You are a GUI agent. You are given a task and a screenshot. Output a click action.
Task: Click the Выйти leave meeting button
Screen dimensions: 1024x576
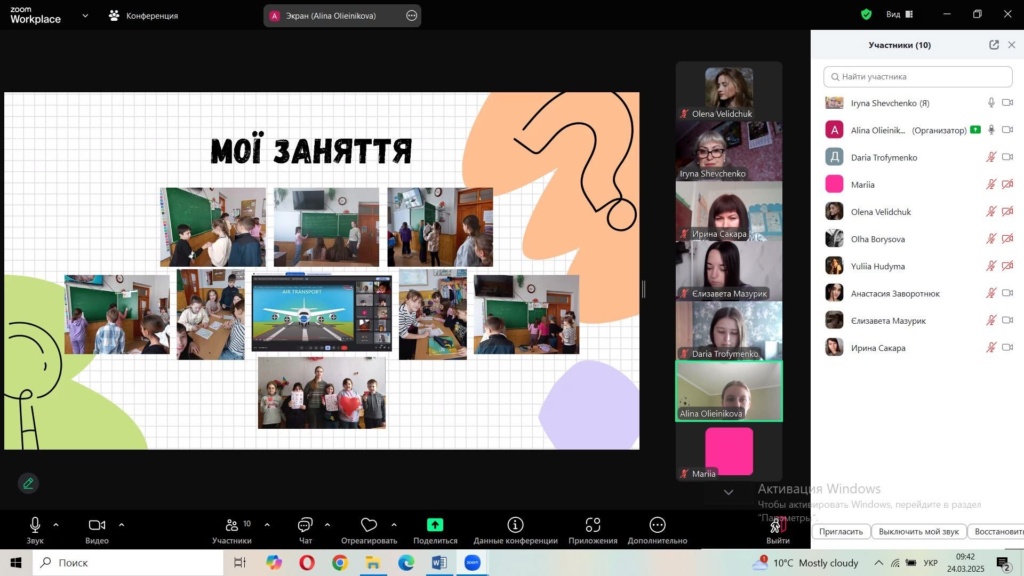(x=777, y=530)
